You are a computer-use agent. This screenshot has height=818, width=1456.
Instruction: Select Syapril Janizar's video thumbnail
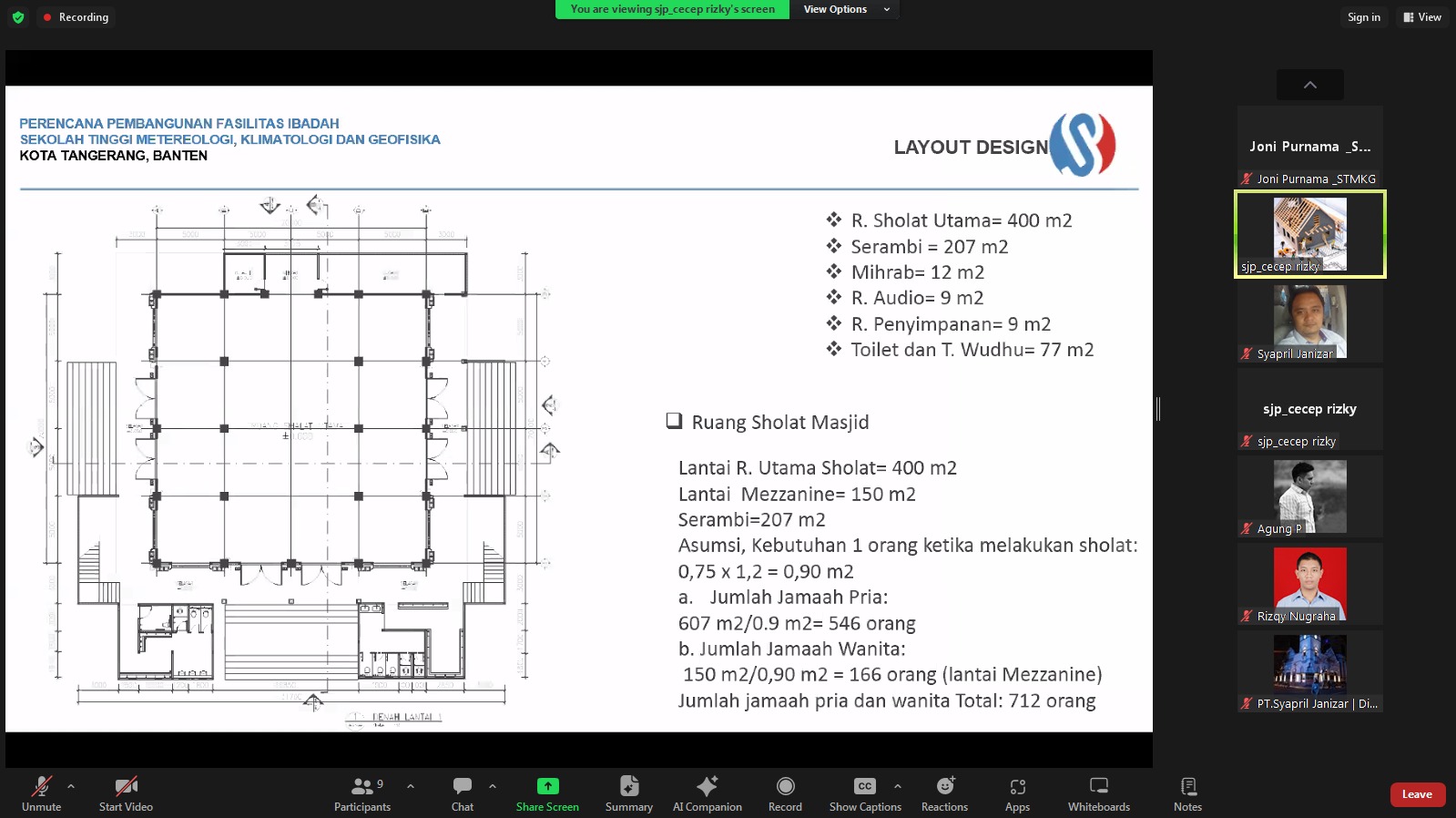pyautogui.click(x=1309, y=322)
